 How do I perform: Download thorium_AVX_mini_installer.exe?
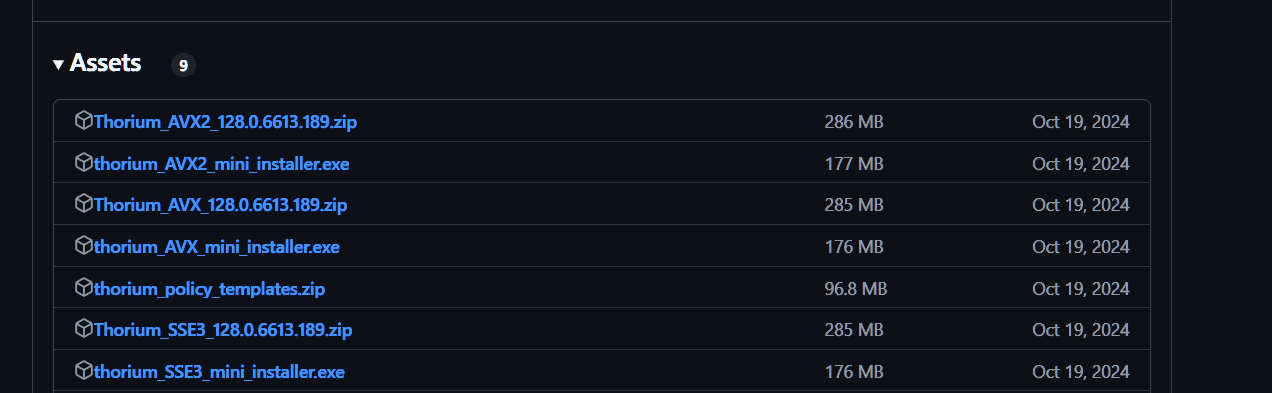point(217,247)
